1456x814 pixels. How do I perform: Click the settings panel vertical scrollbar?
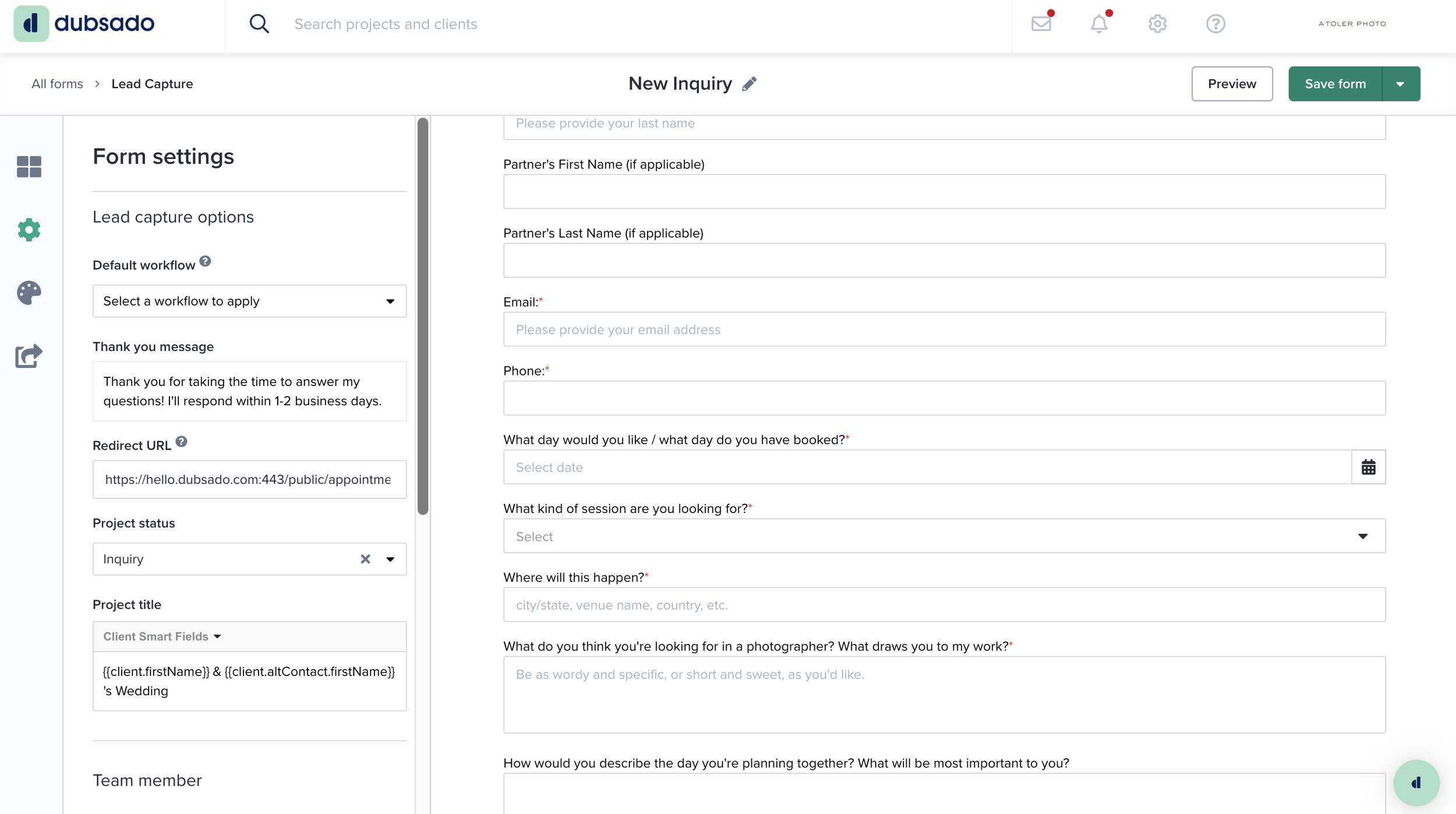pos(423,316)
